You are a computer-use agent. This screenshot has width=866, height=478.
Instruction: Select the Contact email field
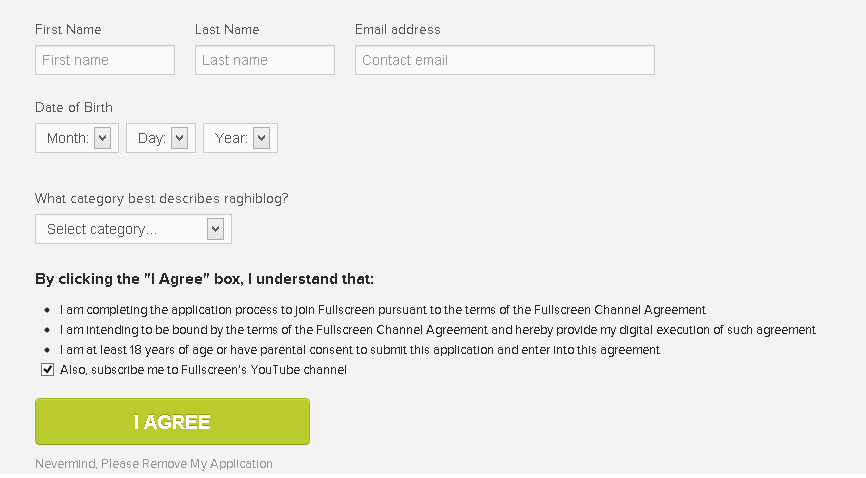click(x=504, y=60)
